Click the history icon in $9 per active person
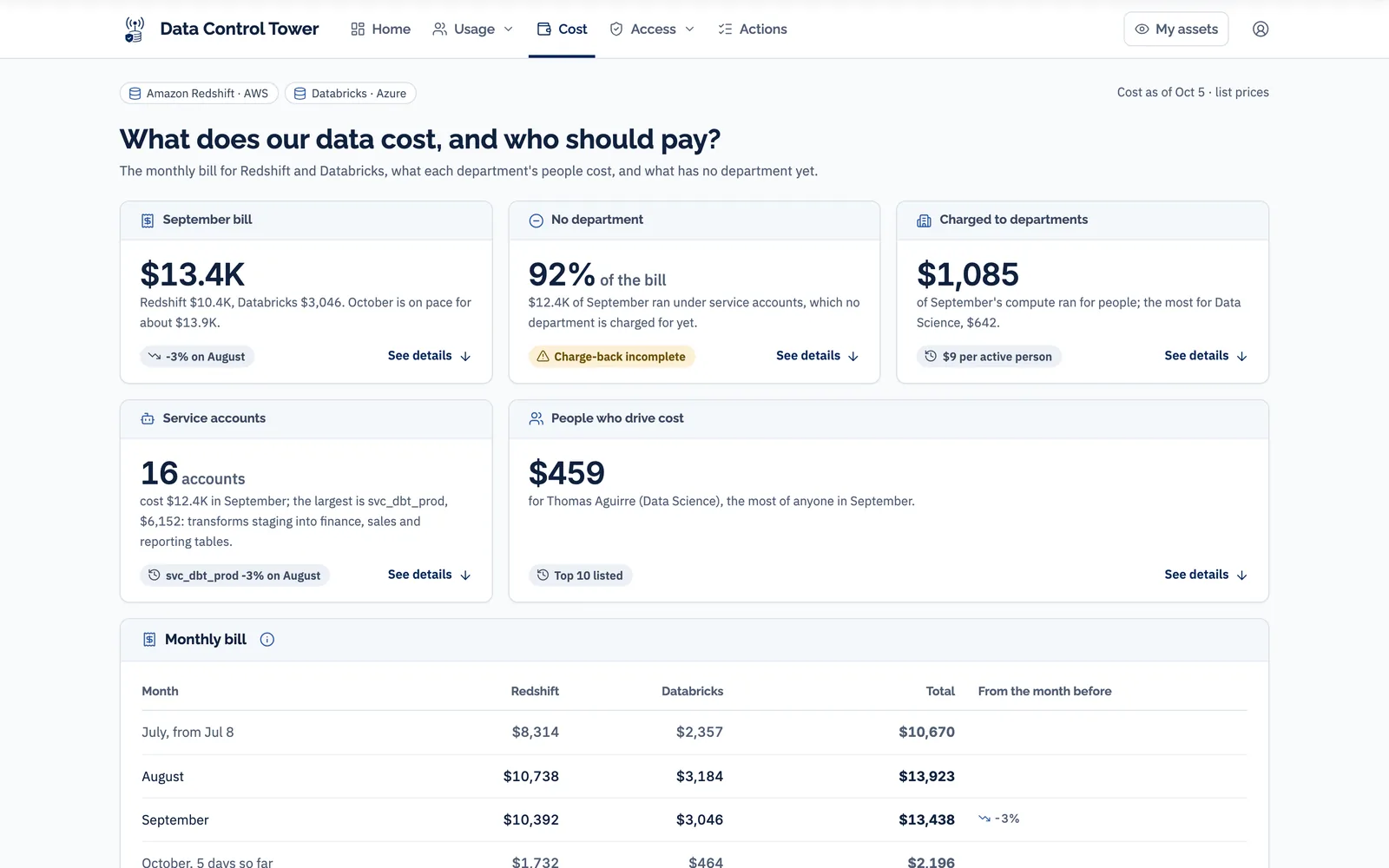This screenshot has width=1389, height=868. click(931, 357)
